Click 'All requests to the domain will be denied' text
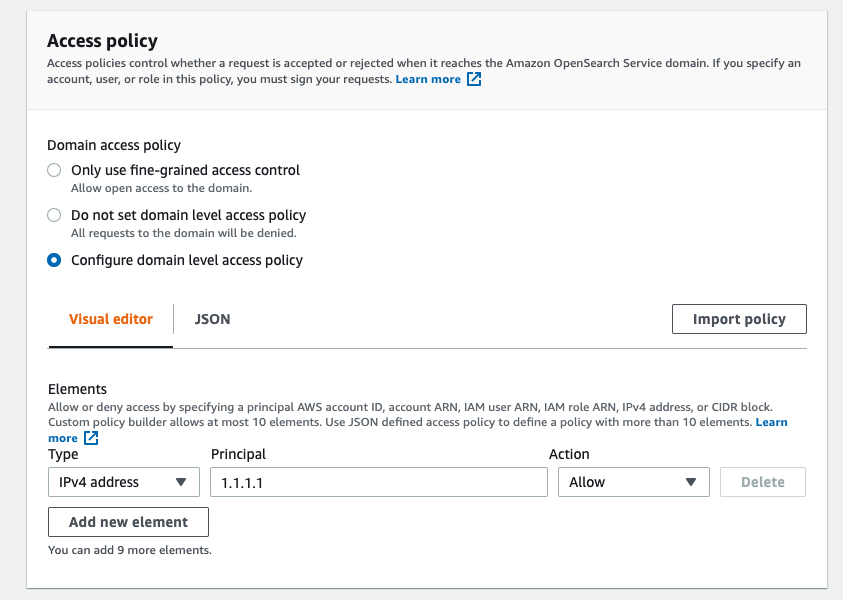 click(x=184, y=233)
